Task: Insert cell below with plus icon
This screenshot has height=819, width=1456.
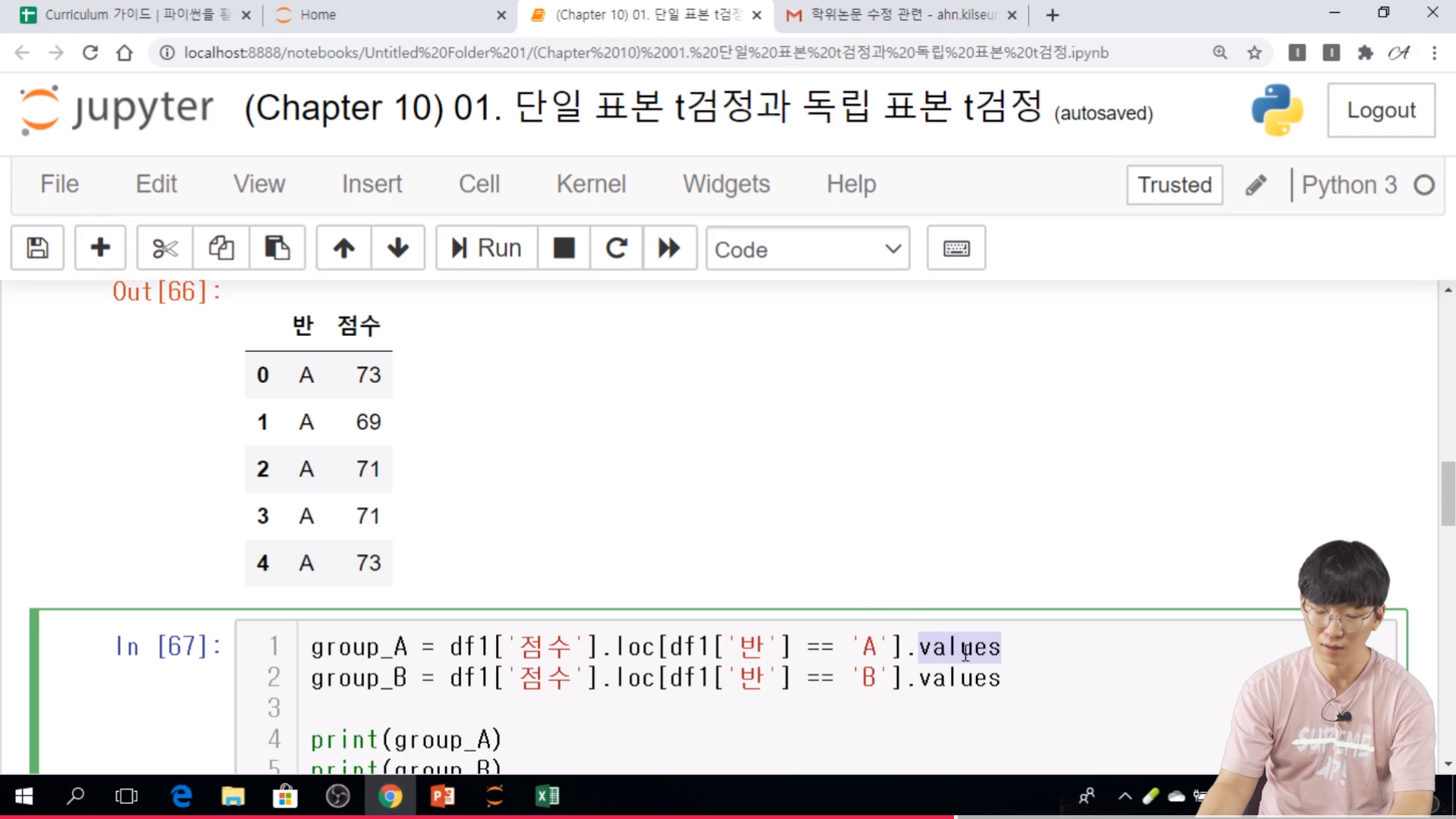Action: pos(100,248)
